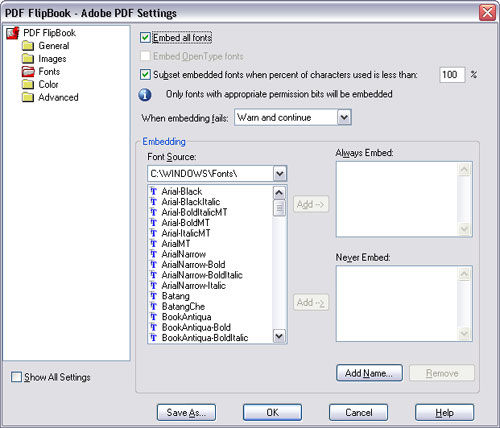Select the Images settings page

pos(52,59)
